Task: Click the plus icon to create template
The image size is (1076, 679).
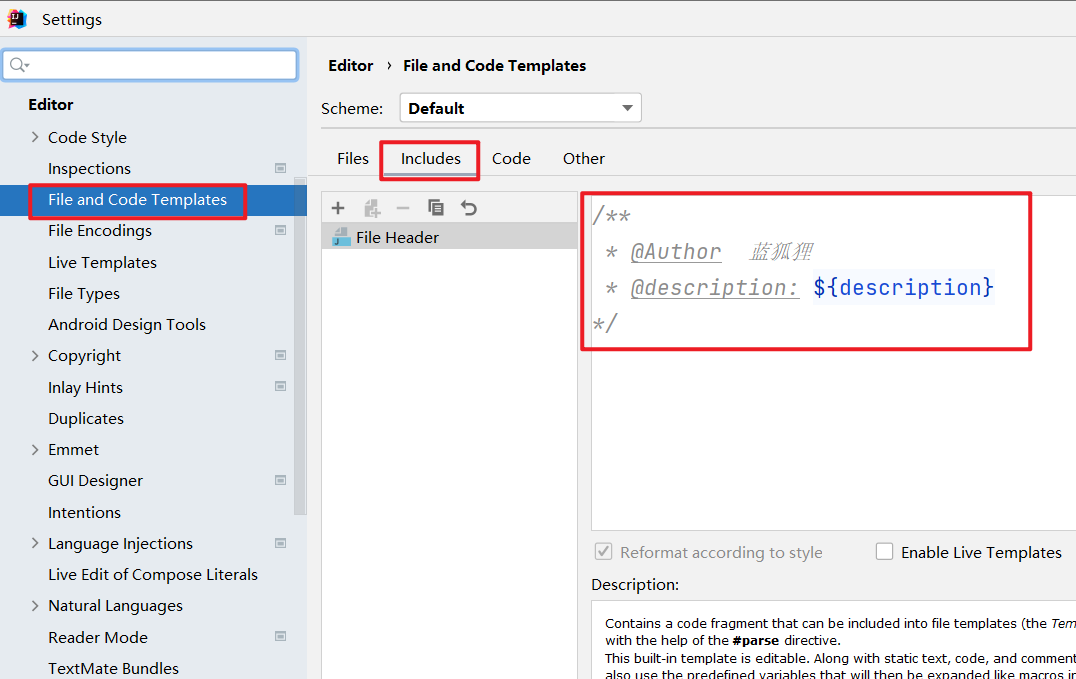Action: (338, 208)
